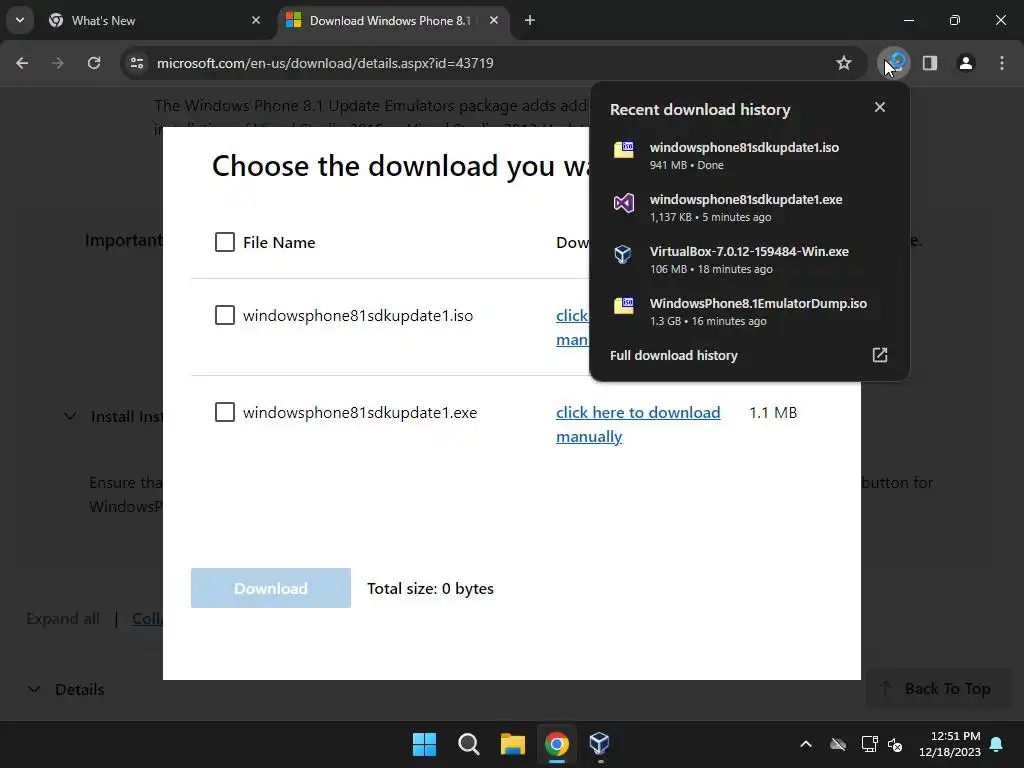This screenshot has width=1024, height=768.
Task: Open VirtualBox-7.0.12-159484-Win.exe download entry
Action: (x=749, y=259)
